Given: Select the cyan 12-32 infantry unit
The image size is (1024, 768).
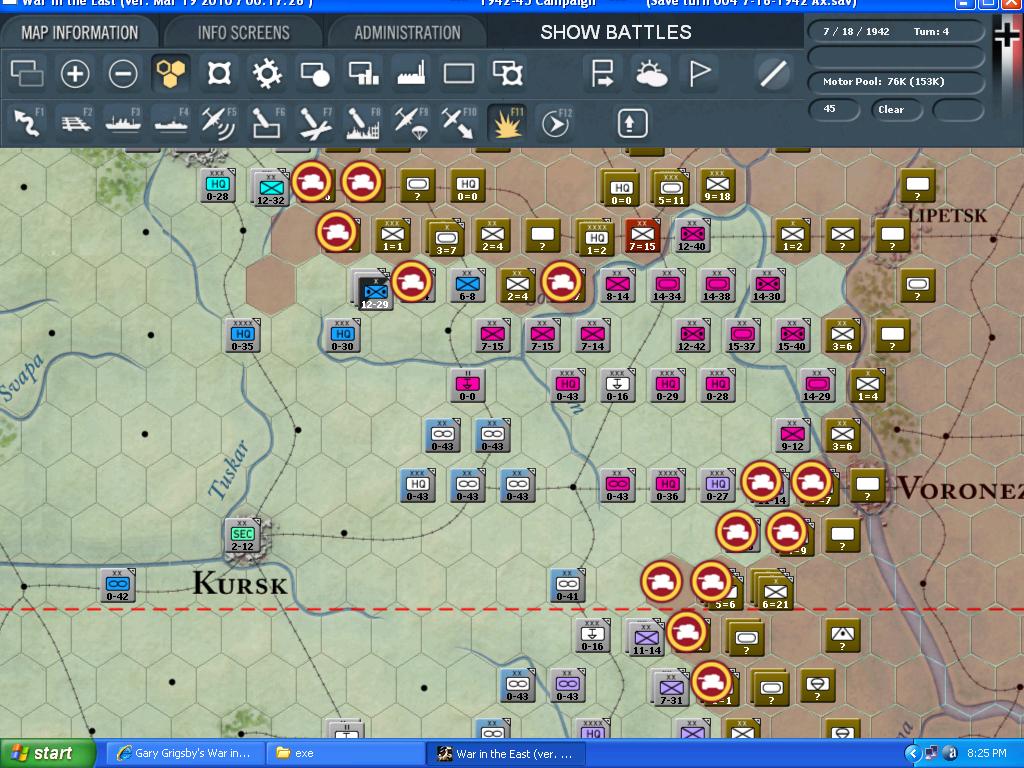Looking at the screenshot, I should pyautogui.click(x=270, y=188).
